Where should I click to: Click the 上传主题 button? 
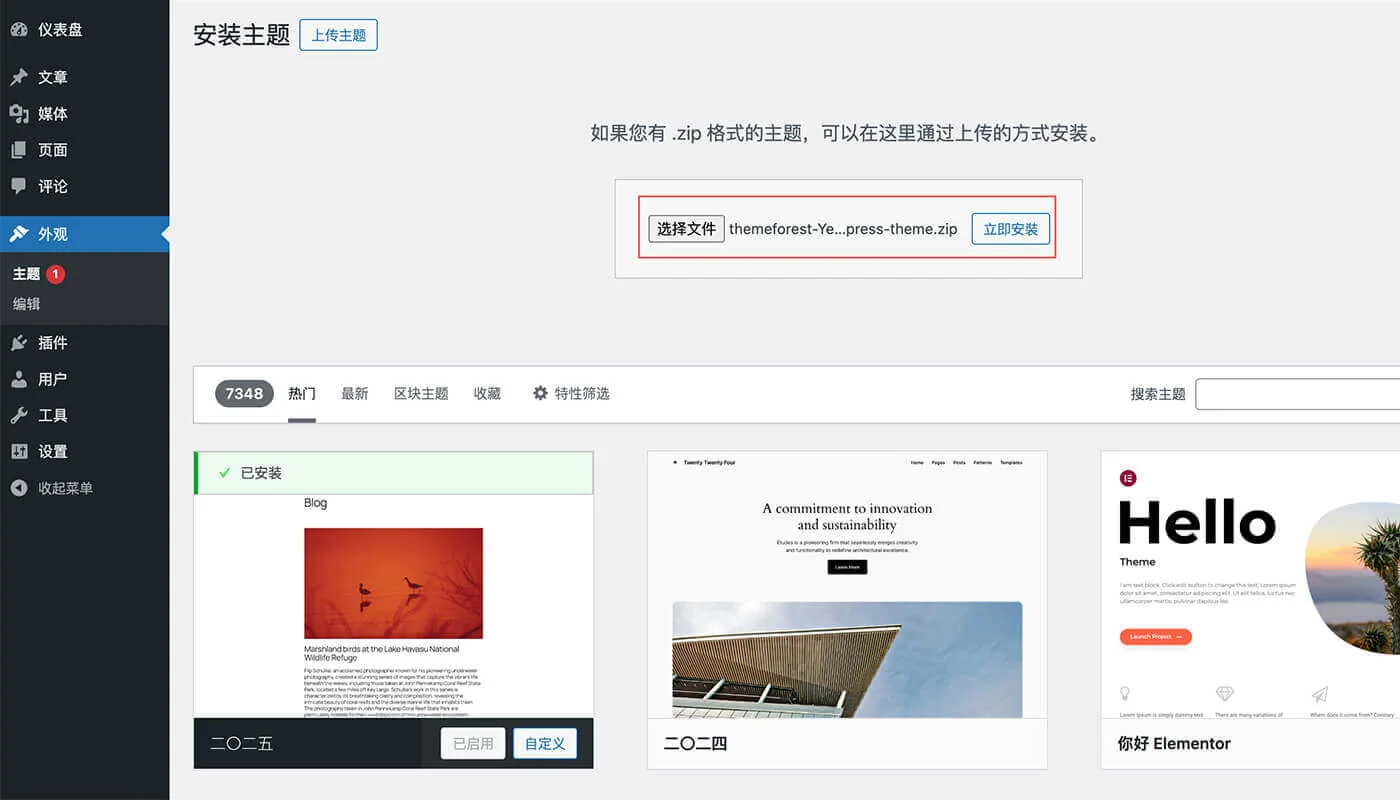(x=338, y=35)
